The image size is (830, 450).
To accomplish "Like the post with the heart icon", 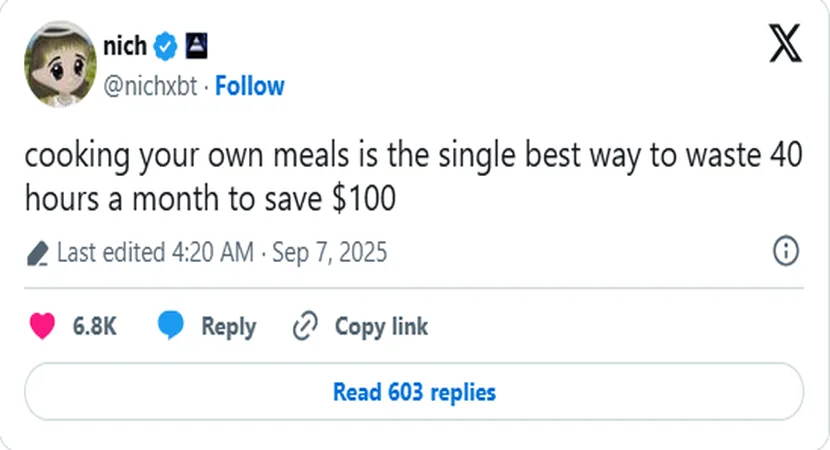I will point(41,326).
